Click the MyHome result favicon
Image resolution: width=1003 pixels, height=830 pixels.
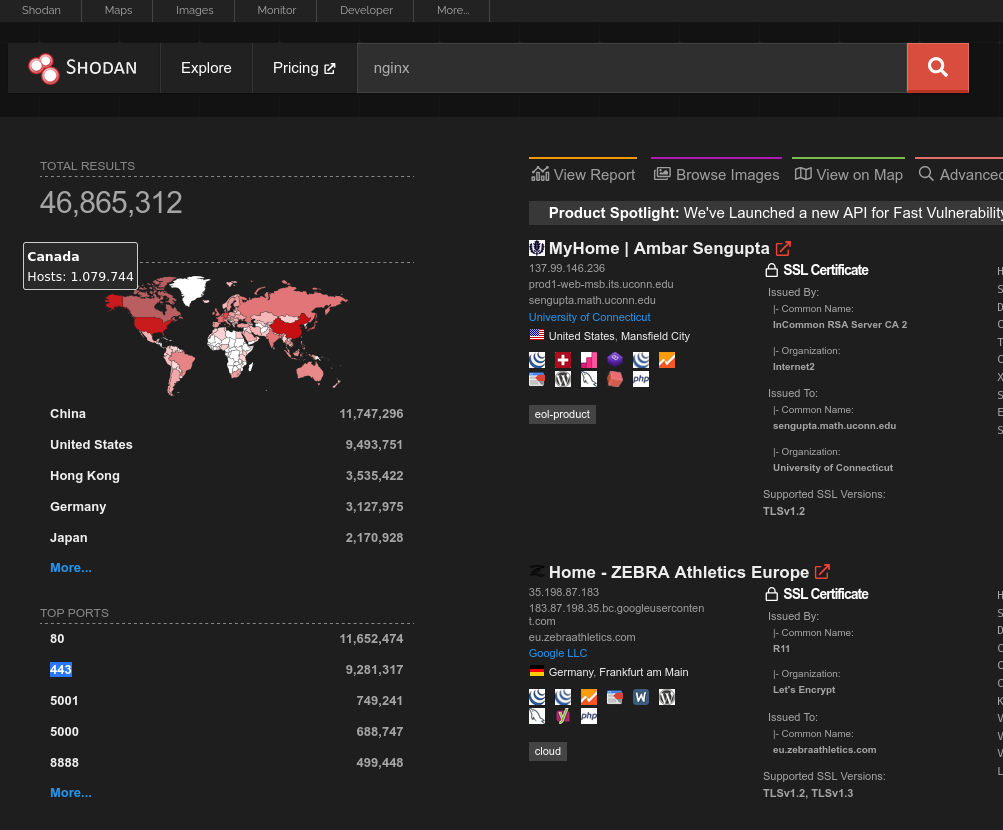(x=537, y=248)
